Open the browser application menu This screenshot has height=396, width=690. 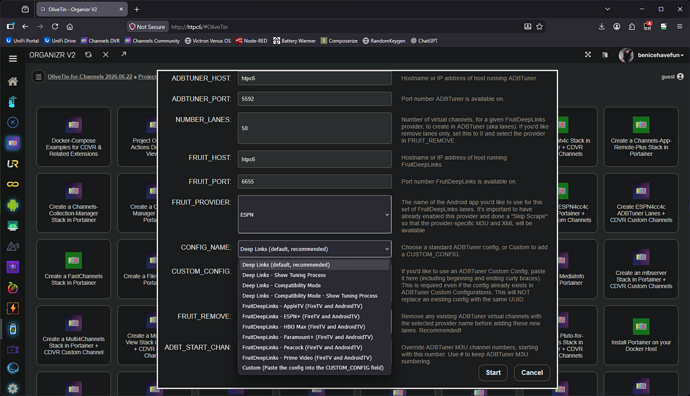coord(679,26)
